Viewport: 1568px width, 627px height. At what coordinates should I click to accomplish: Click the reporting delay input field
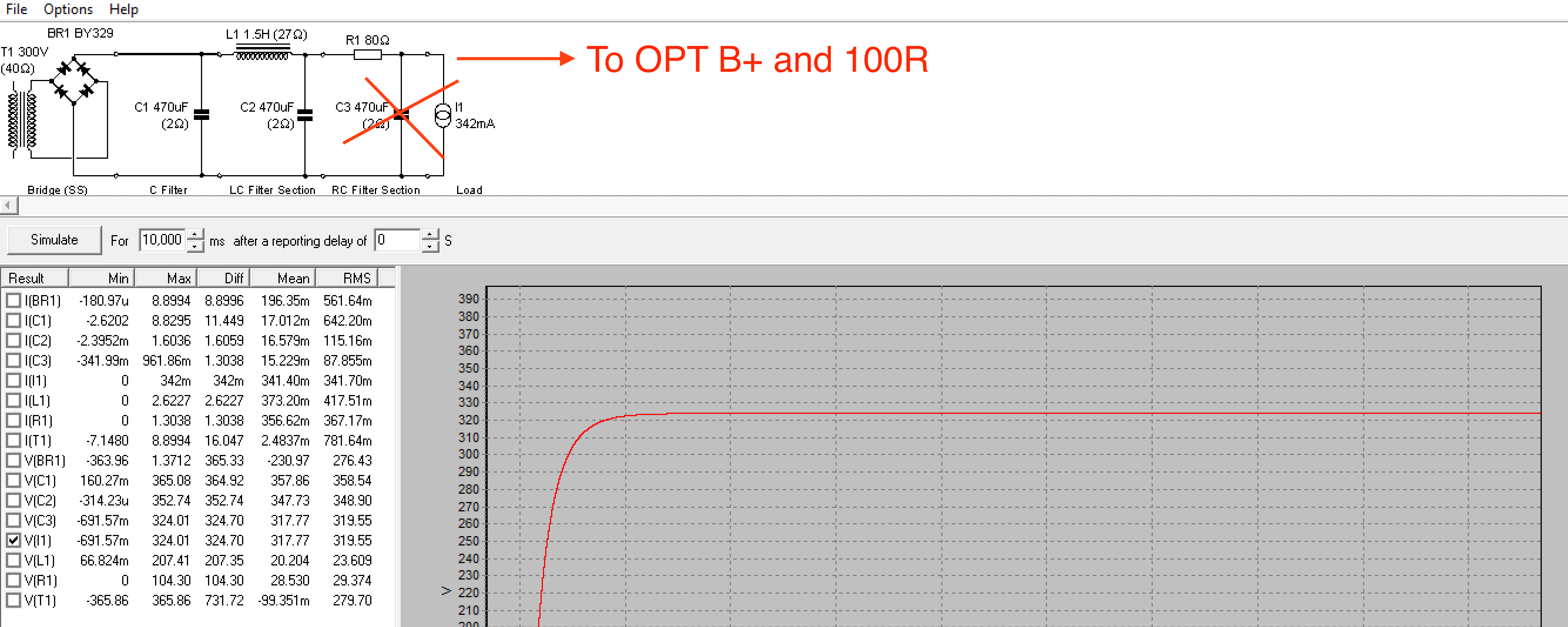pos(398,240)
